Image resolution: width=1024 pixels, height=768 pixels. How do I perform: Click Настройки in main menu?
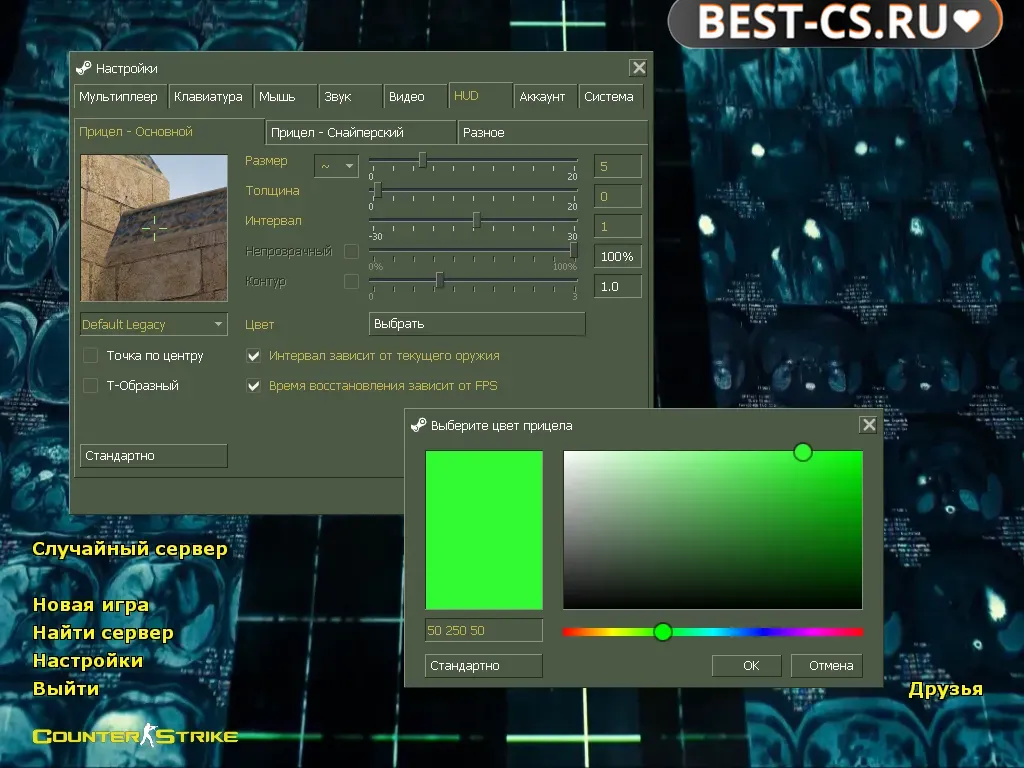point(88,660)
